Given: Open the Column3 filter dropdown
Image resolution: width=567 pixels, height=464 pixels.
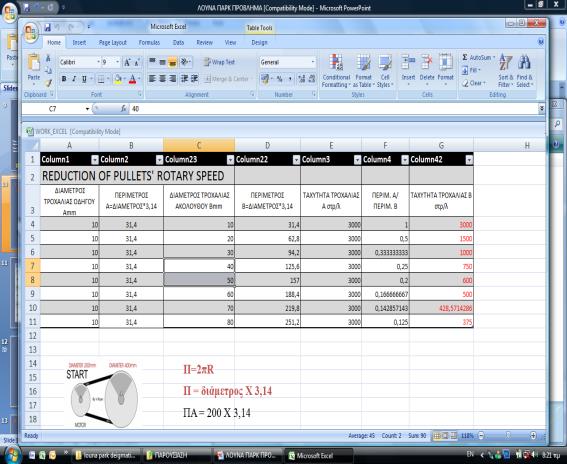Looking at the screenshot, I should (x=357, y=159).
